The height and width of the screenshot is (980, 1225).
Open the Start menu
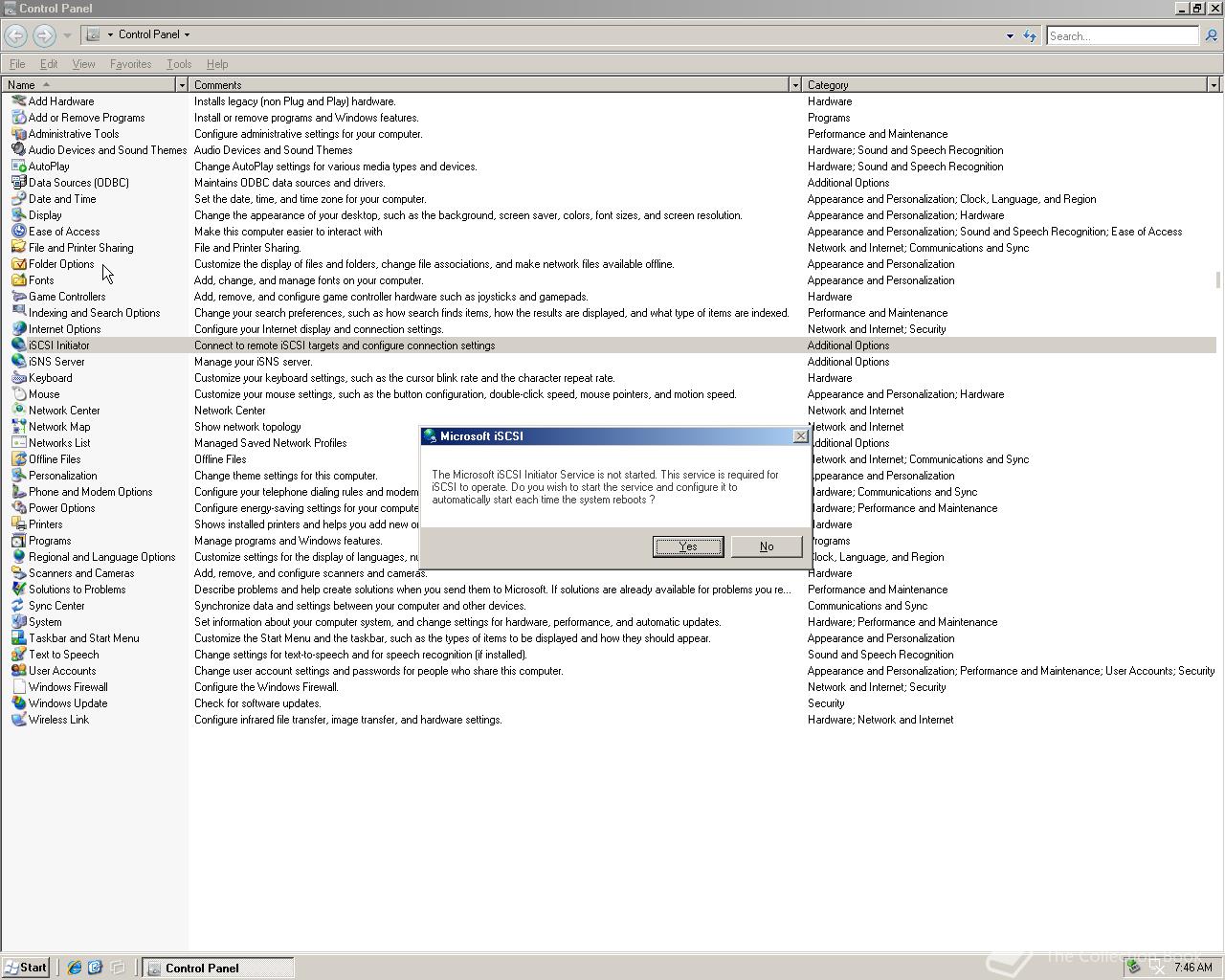click(x=26, y=968)
